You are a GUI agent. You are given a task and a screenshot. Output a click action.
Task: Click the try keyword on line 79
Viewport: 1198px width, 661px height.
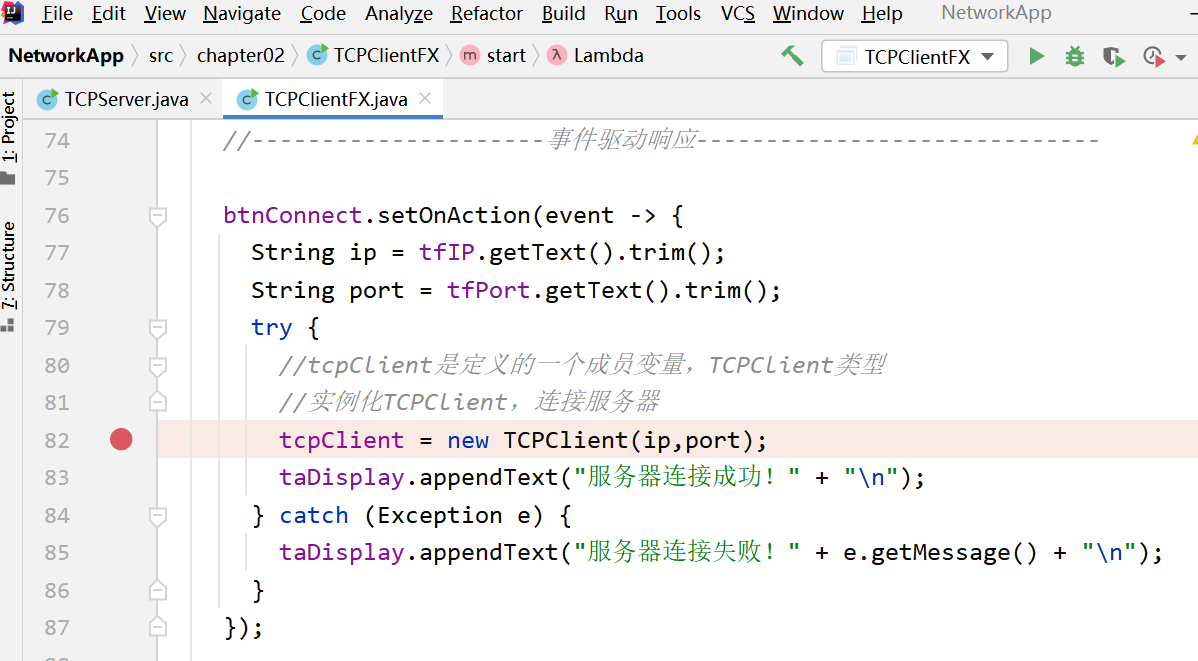(x=271, y=329)
